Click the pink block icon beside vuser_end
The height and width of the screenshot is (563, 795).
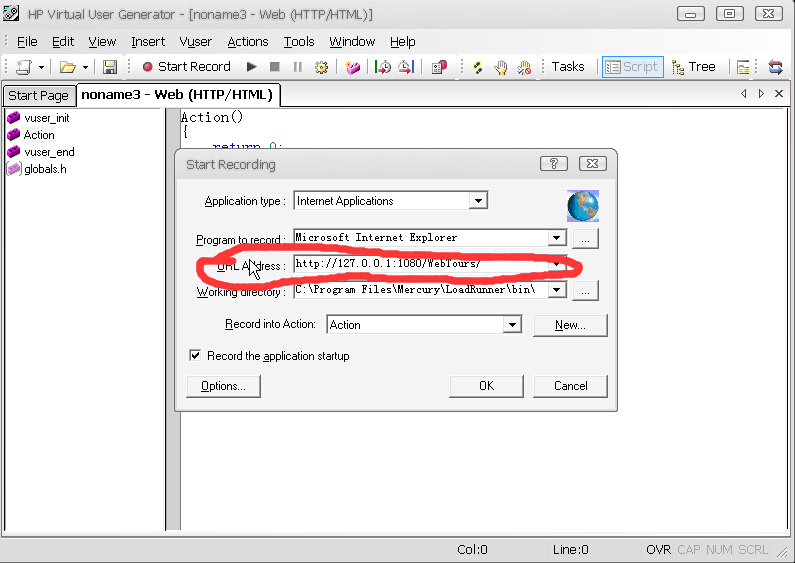[14, 152]
